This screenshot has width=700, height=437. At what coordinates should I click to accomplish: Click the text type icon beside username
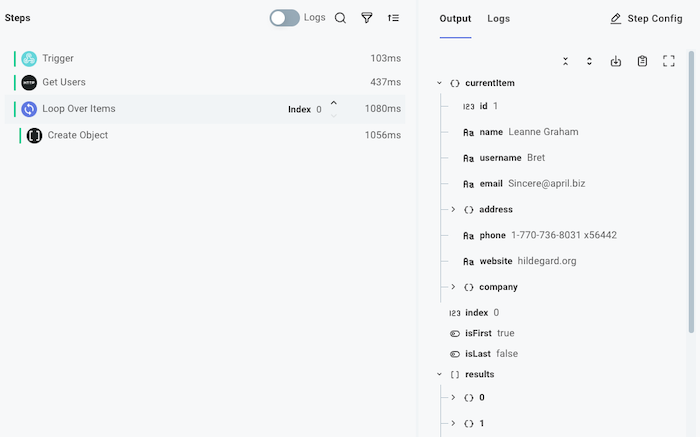click(468, 158)
